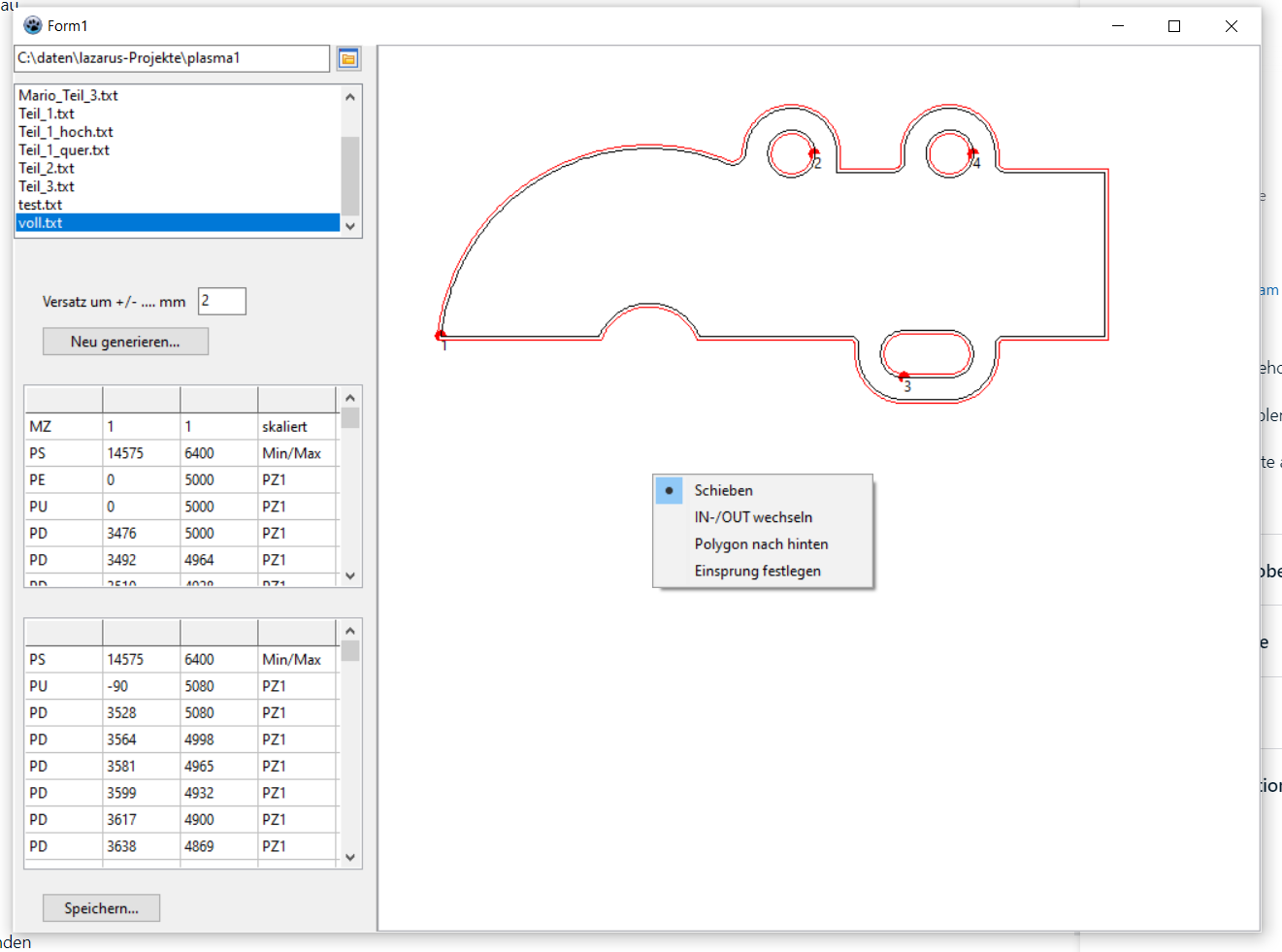
Task: Click red start marker 3 on slot
Action: [903, 377]
